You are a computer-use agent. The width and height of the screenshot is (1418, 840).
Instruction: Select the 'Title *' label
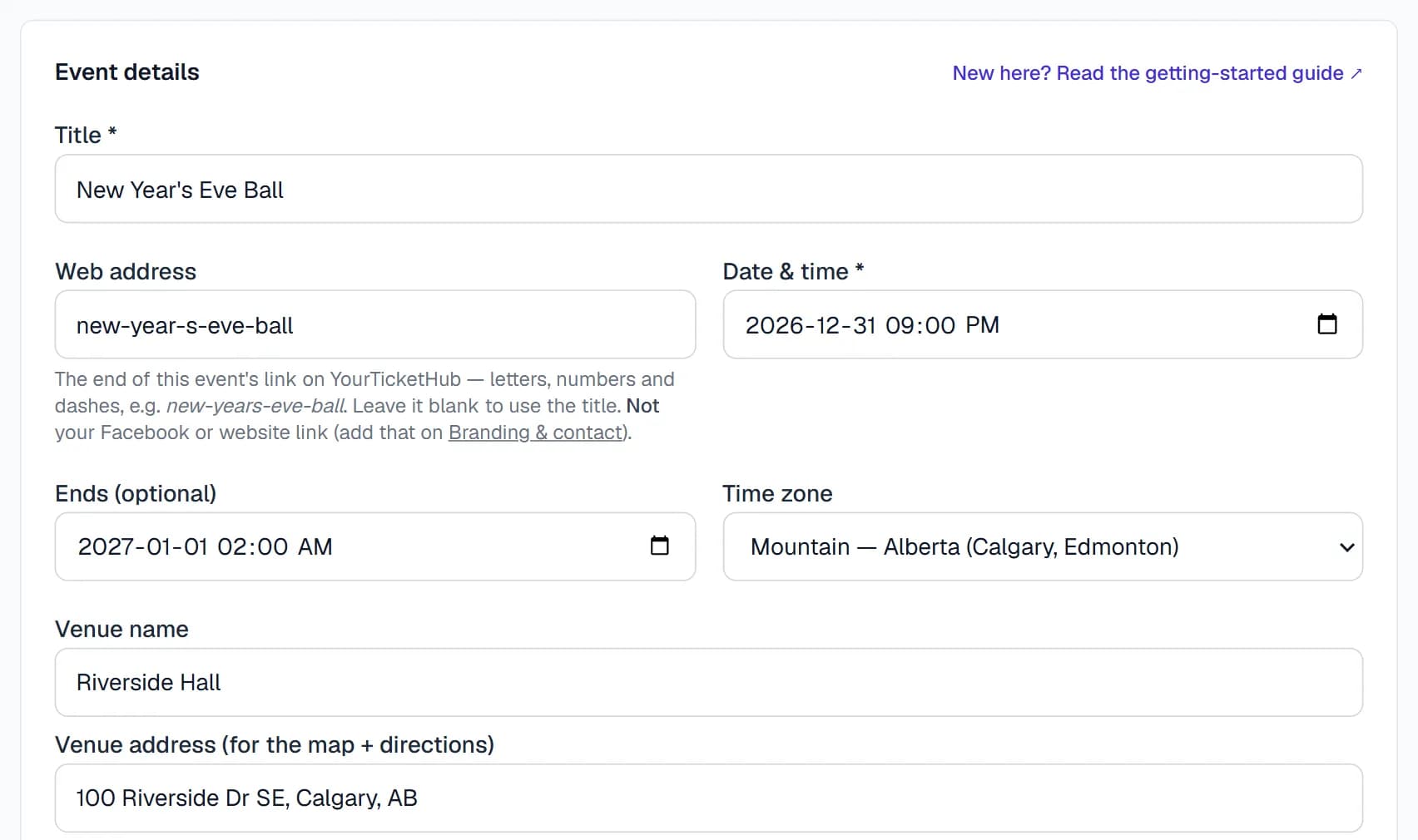click(86, 135)
